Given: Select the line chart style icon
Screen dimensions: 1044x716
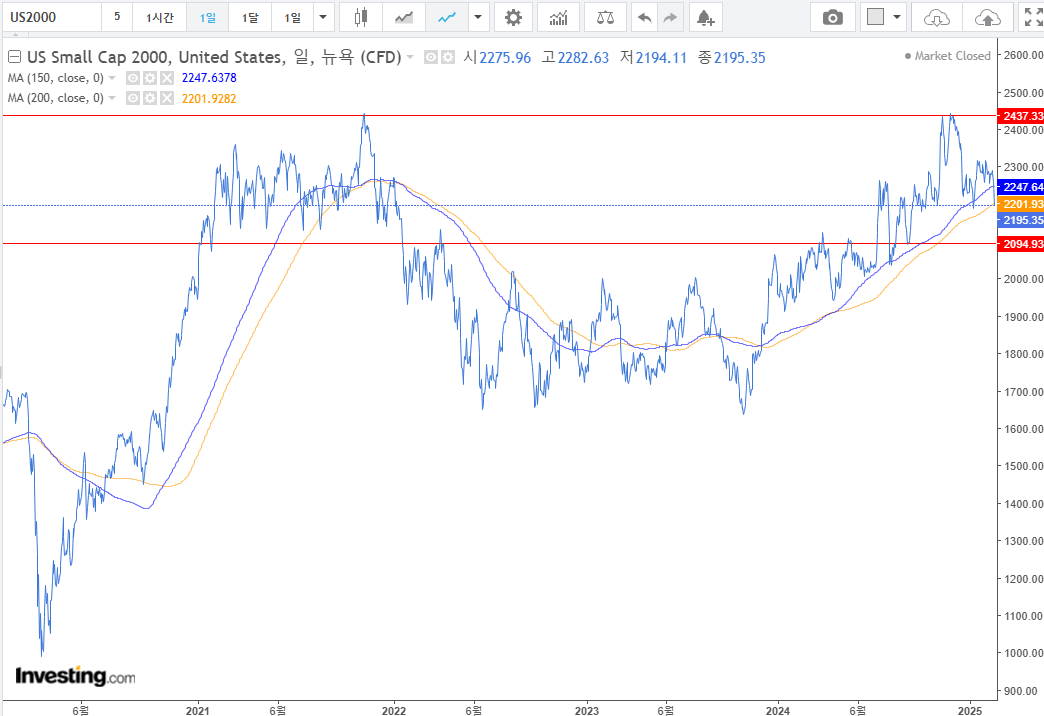Looking at the screenshot, I should coord(447,17).
